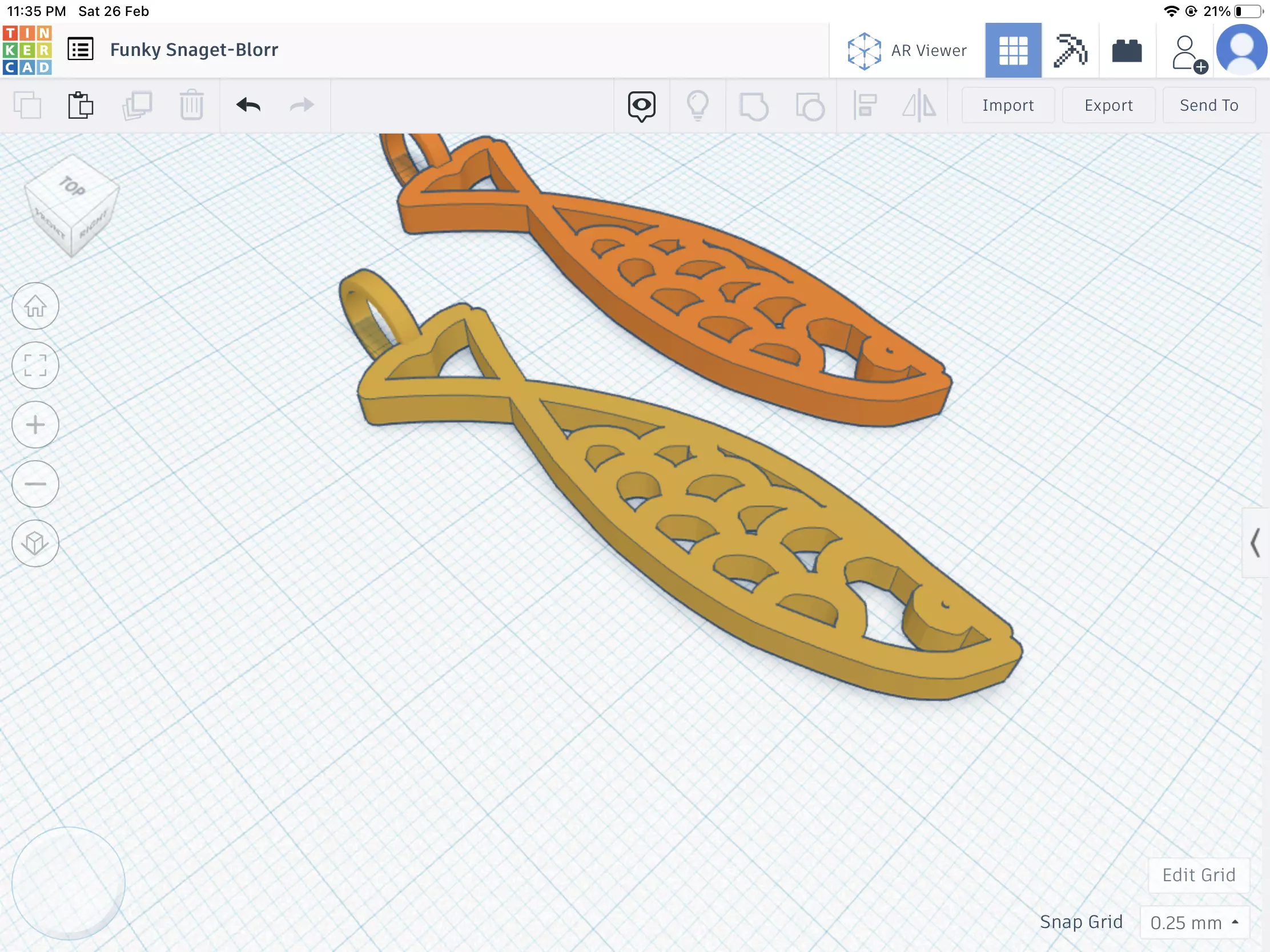Open Edit Grid settings

click(x=1199, y=875)
